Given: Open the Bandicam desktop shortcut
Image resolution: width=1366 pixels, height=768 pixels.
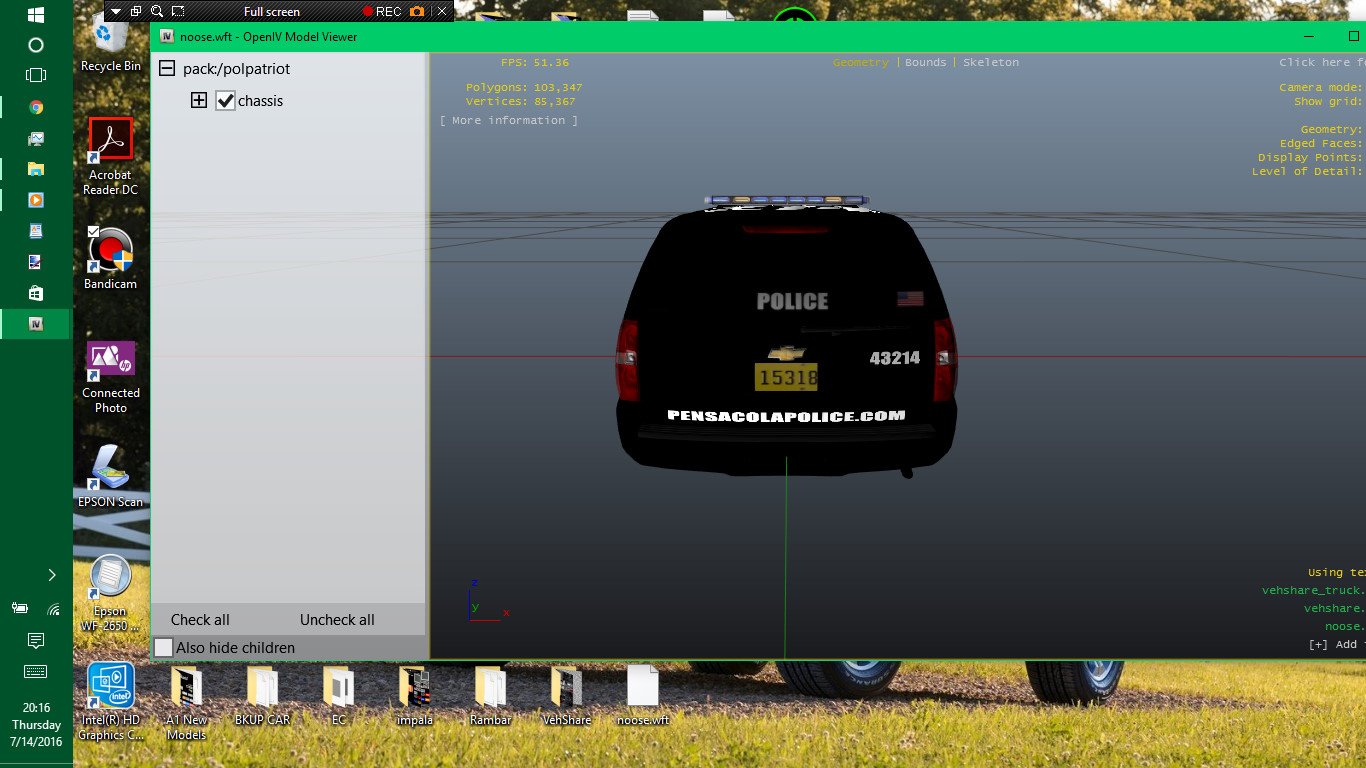Looking at the screenshot, I should point(110,259).
